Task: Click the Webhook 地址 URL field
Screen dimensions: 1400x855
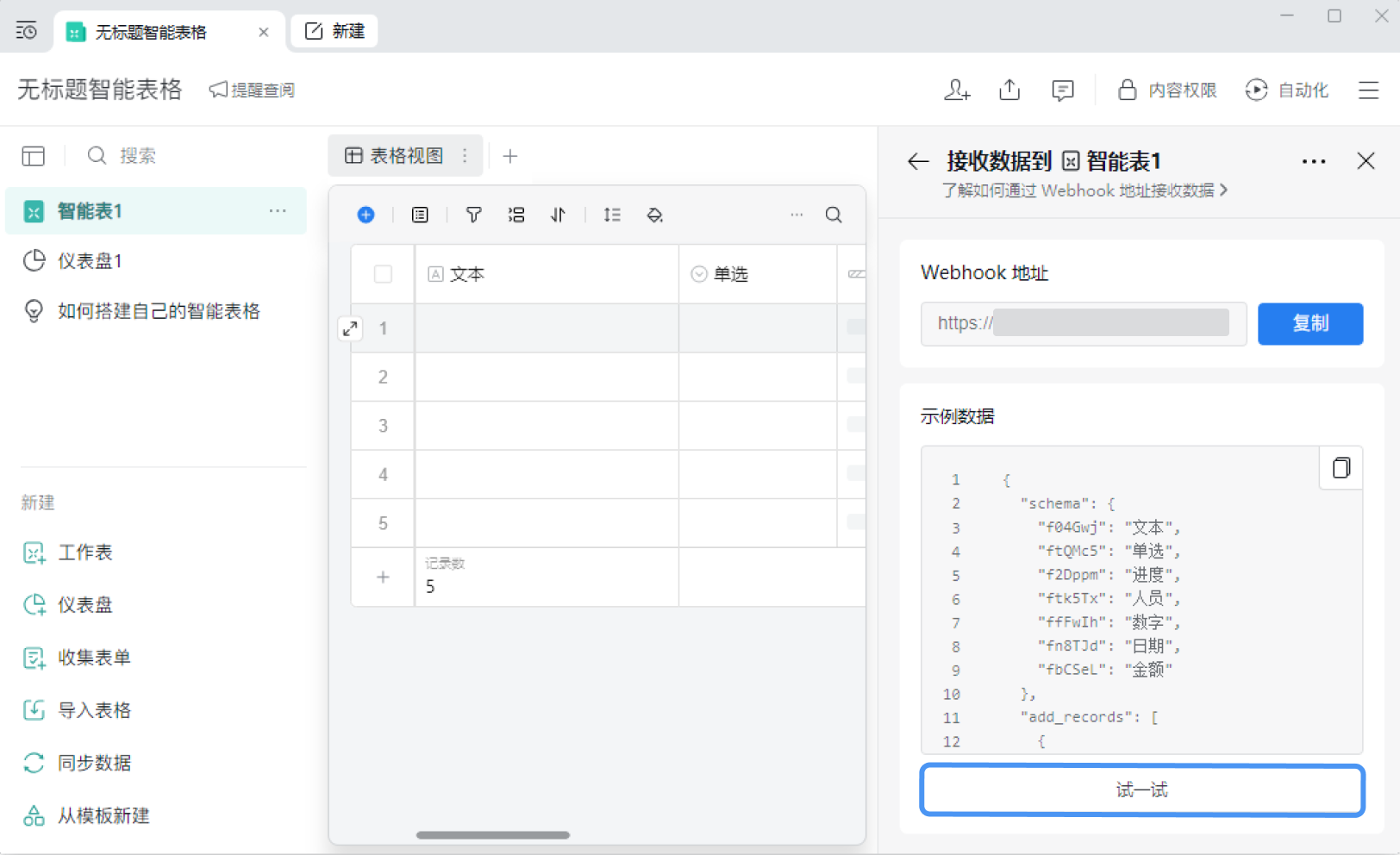Action: click(1084, 323)
